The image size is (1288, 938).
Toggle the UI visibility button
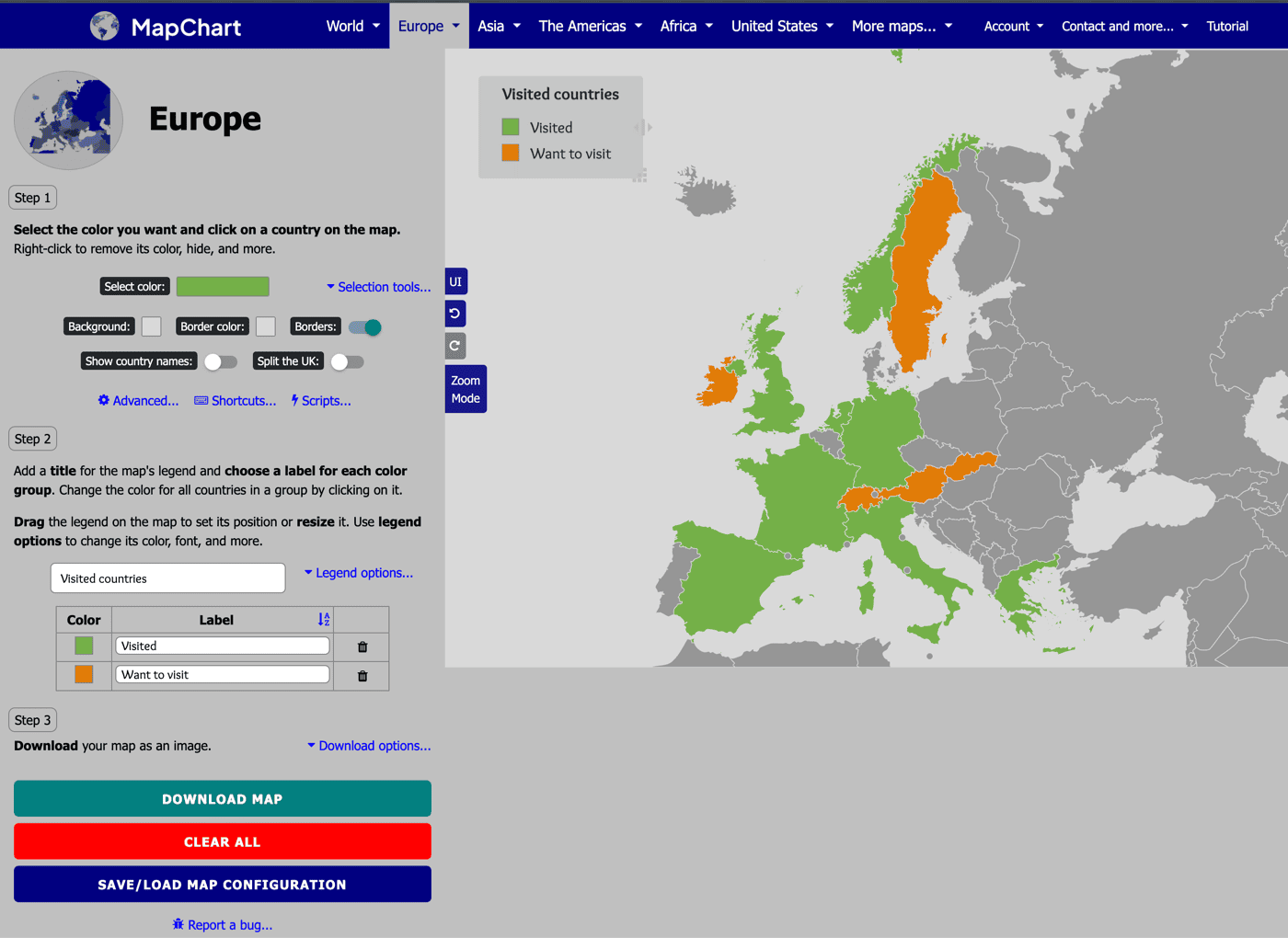point(455,281)
